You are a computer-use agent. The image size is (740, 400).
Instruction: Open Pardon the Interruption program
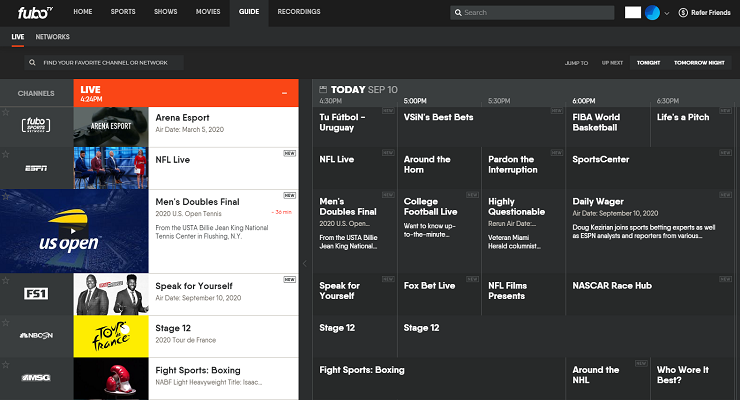[x=523, y=168]
